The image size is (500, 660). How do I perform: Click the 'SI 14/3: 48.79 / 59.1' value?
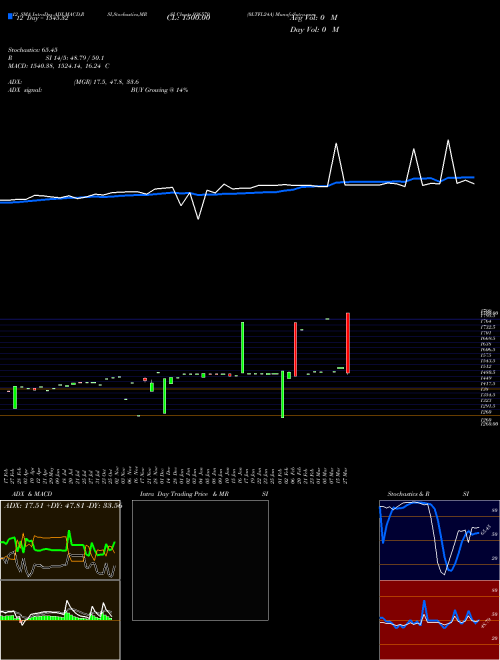[75, 58]
